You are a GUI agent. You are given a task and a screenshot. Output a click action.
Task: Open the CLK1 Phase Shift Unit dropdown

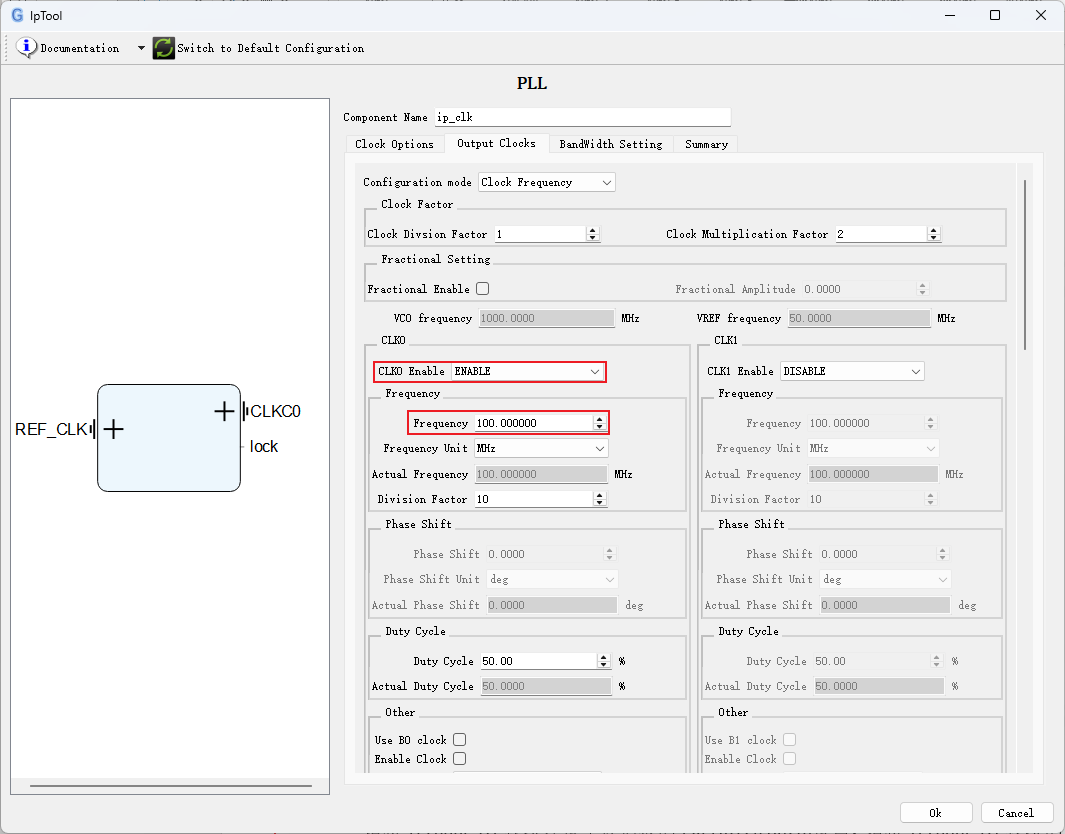tap(885, 579)
